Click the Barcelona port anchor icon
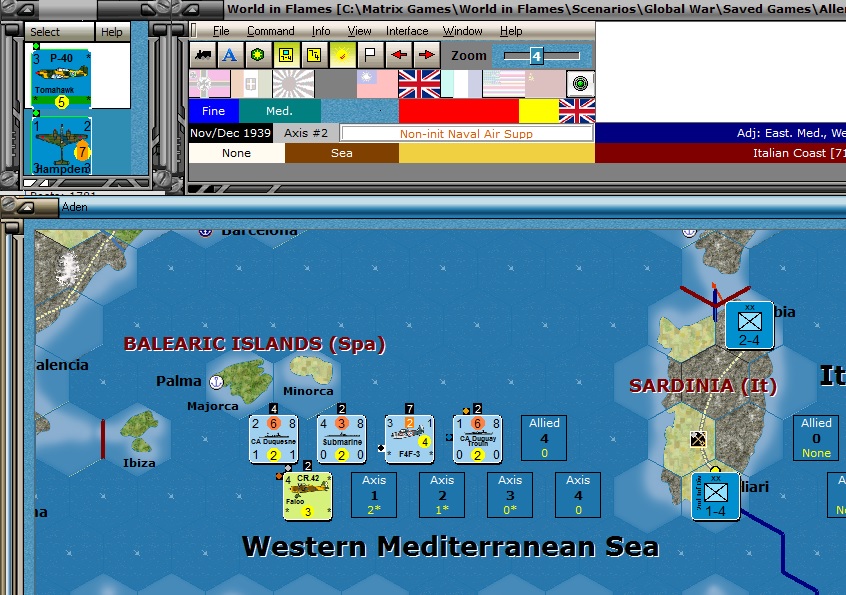Image resolution: width=846 pixels, height=595 pixels. 205,233
